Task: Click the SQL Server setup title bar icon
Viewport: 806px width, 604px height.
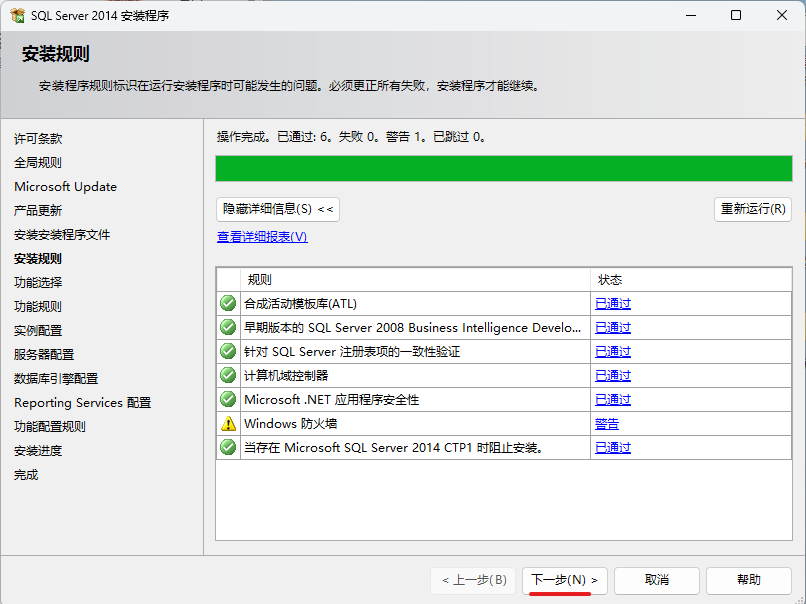Action: [x=17, y=15]
